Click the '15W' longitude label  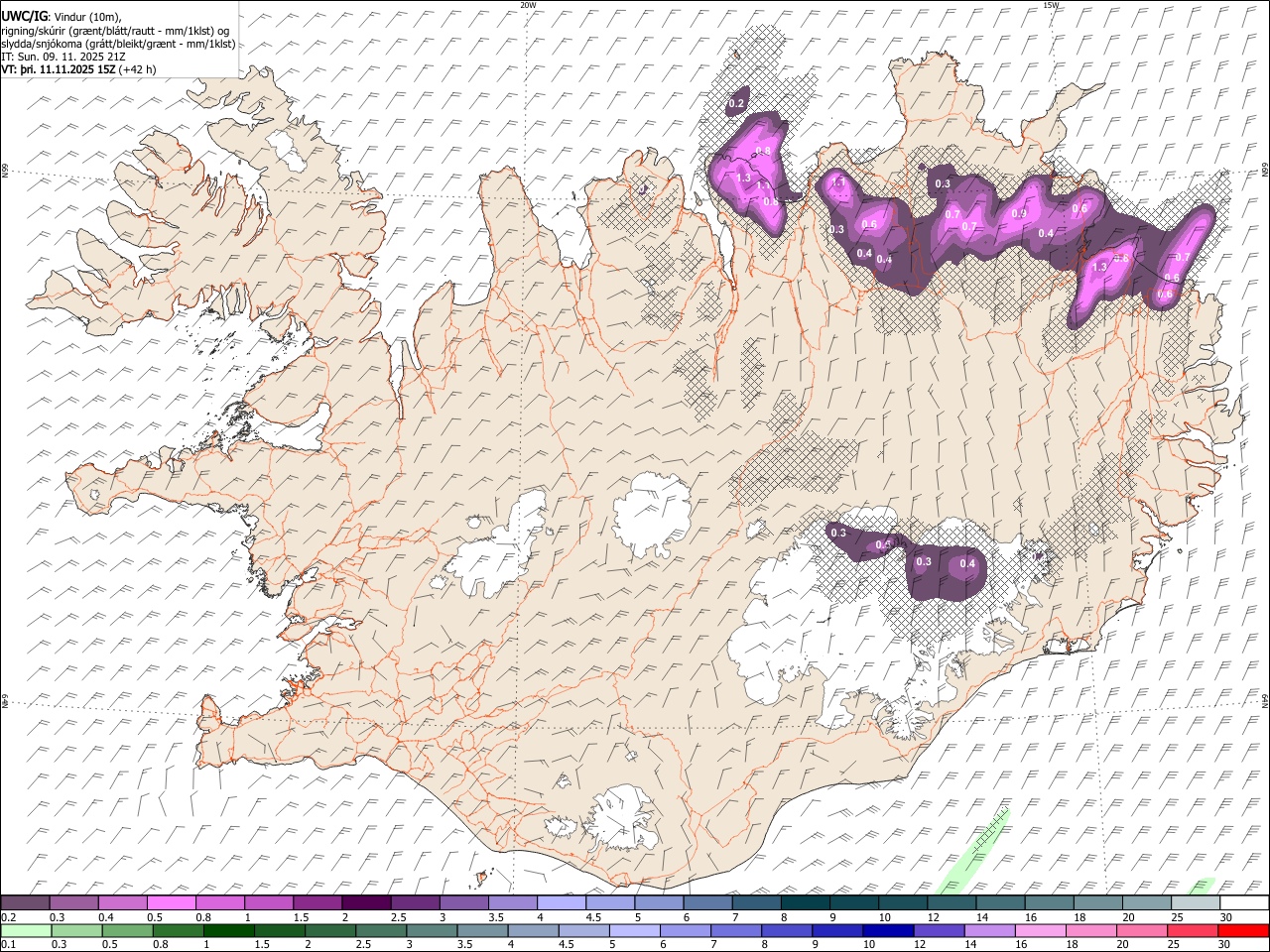coord(1051,5)
